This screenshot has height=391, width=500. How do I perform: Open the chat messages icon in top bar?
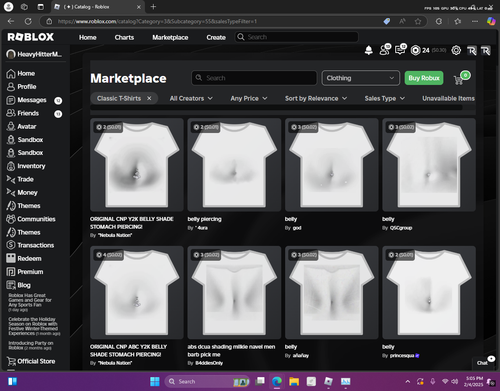coord(400,50)
